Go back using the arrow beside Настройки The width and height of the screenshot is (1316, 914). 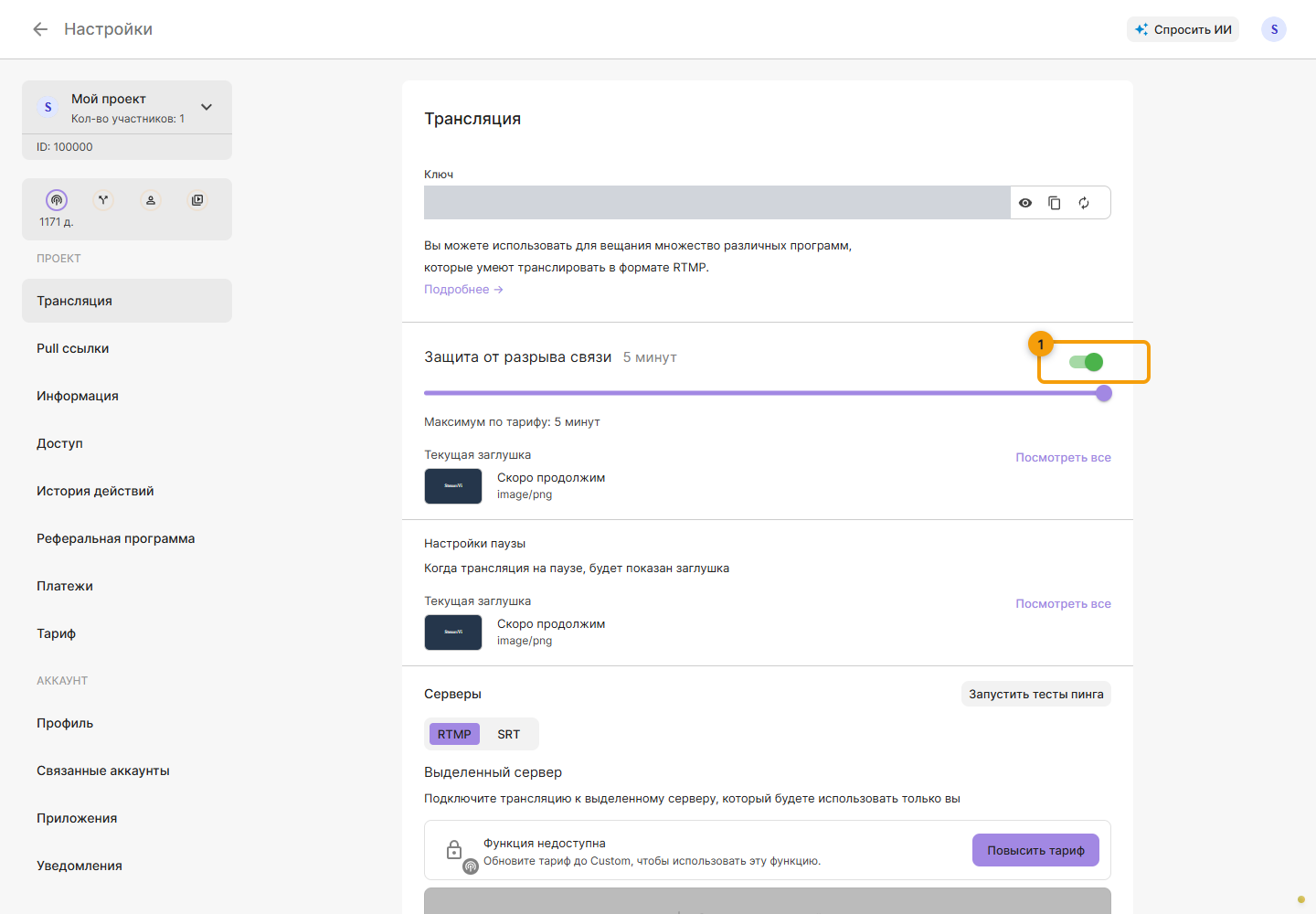tap(40, 29)
